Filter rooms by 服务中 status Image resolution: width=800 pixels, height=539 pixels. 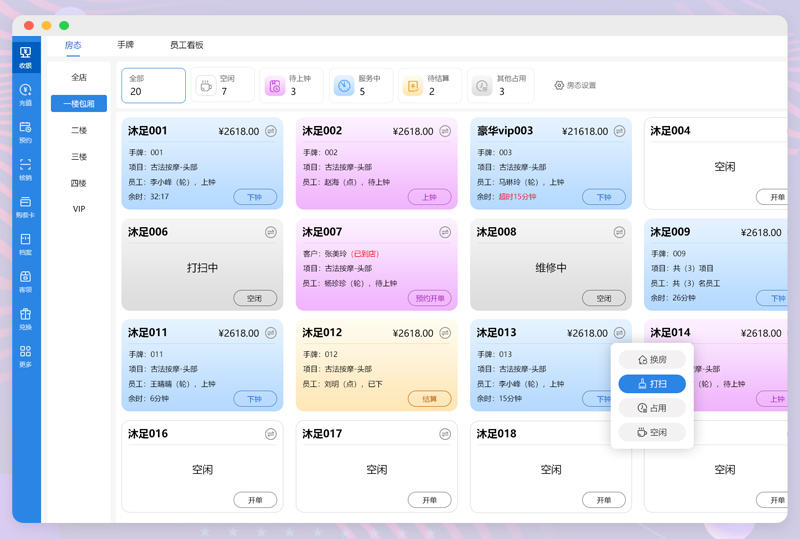coord(361,86)
